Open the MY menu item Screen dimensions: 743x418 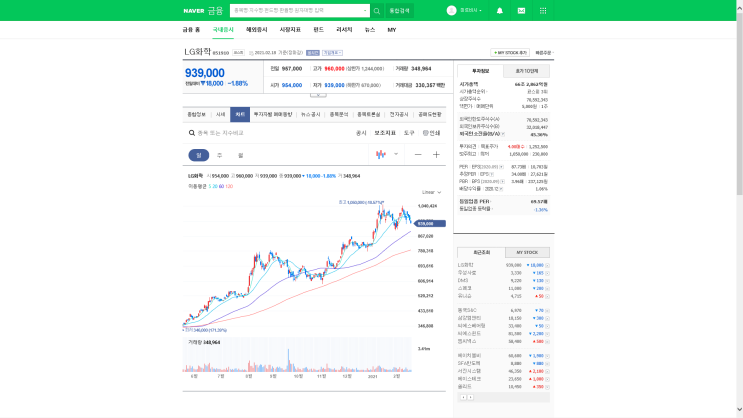pos(392,30)
